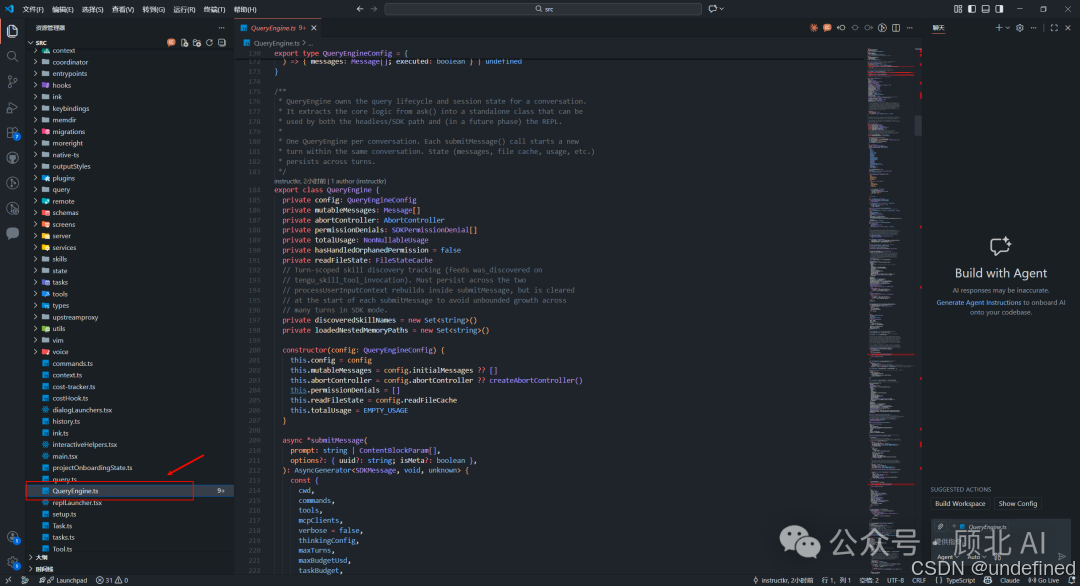This screenshot has width=1080, height=586.
Task: Click the src command center search box
Action: tap(543, 9)
